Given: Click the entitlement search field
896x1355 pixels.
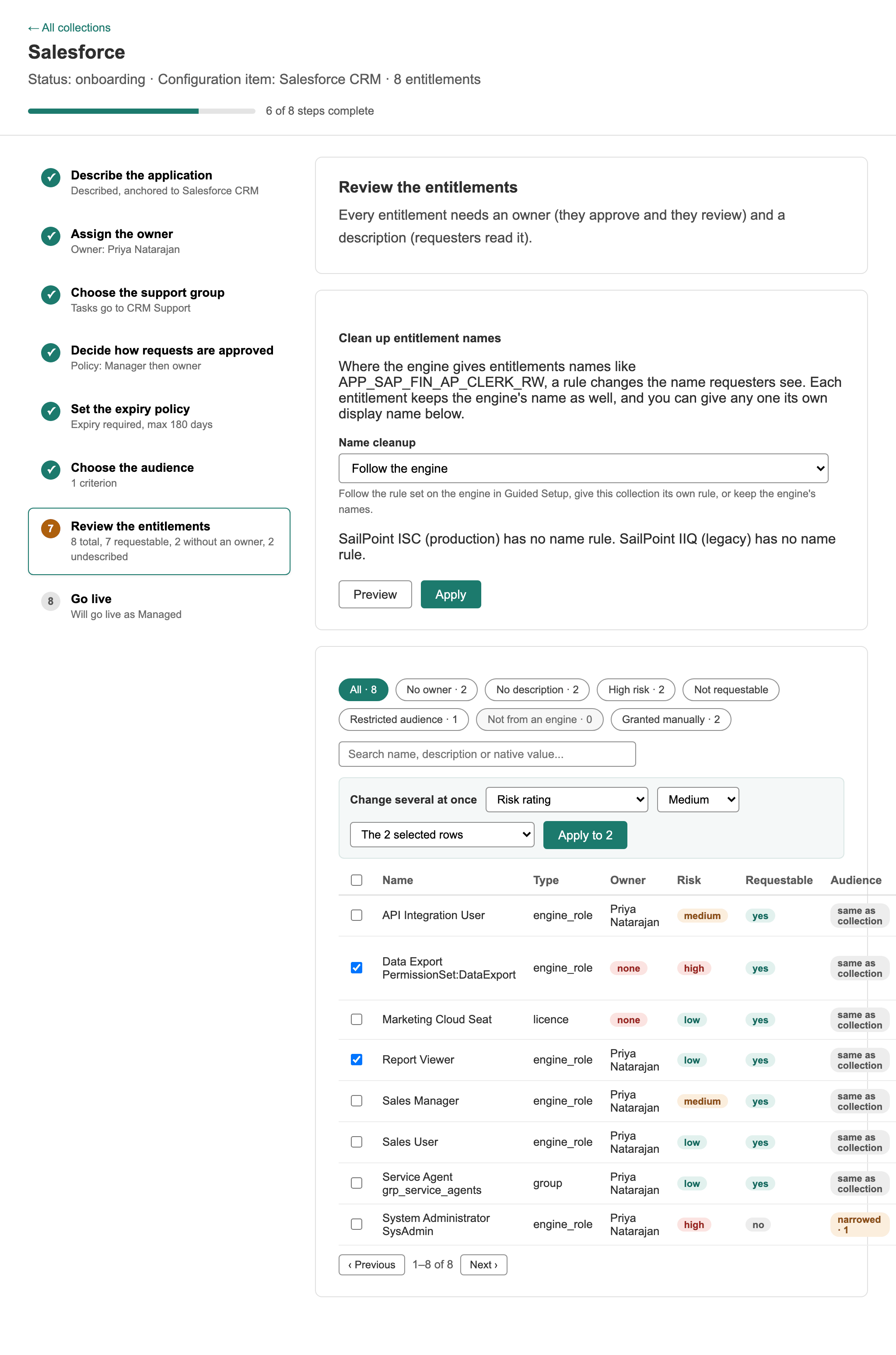Looking at the screenshot, I should click(487, 754).
